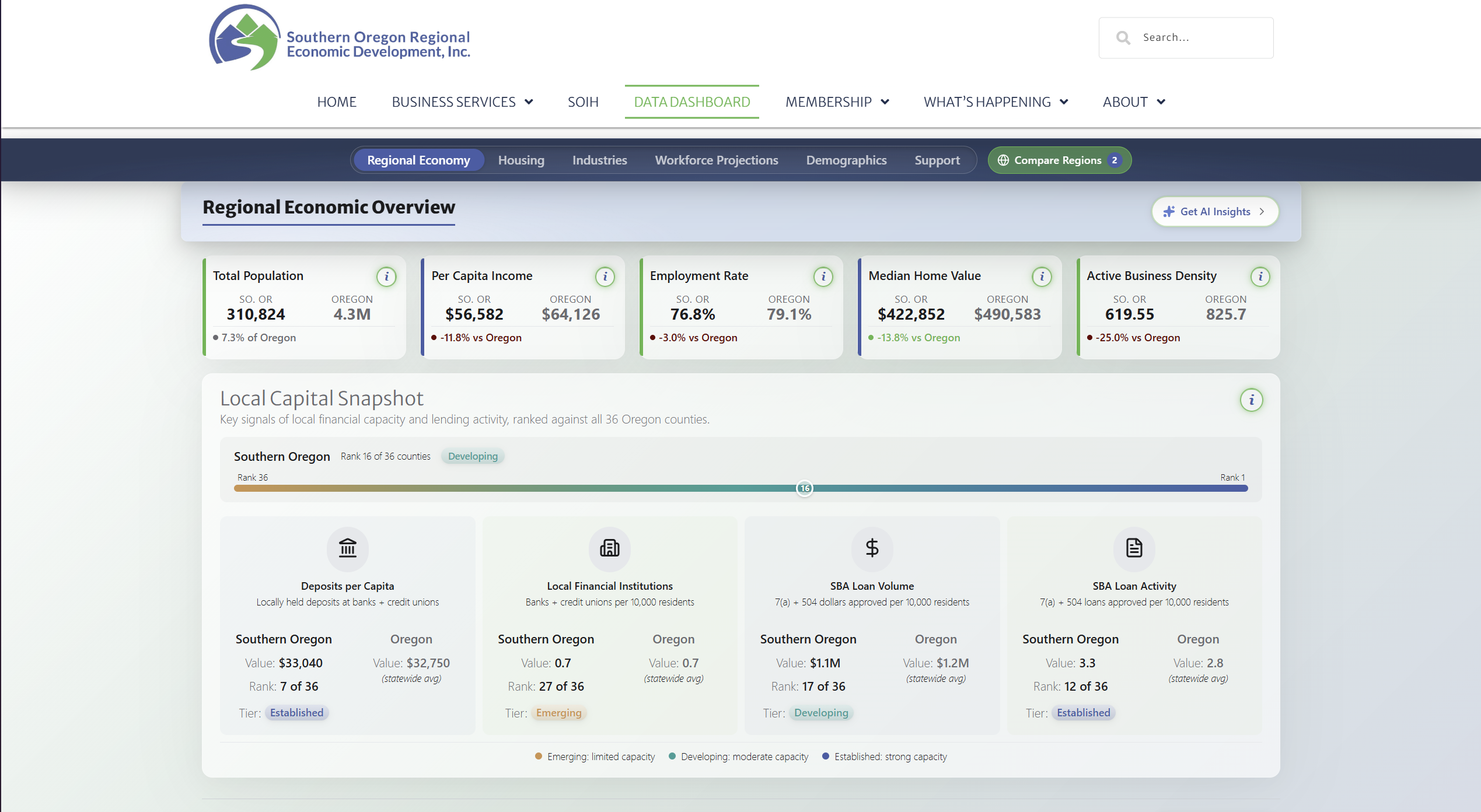Select the Workforce Projections tab
1481x812 pixels.
pyautogui.click(x=717, y=160)
